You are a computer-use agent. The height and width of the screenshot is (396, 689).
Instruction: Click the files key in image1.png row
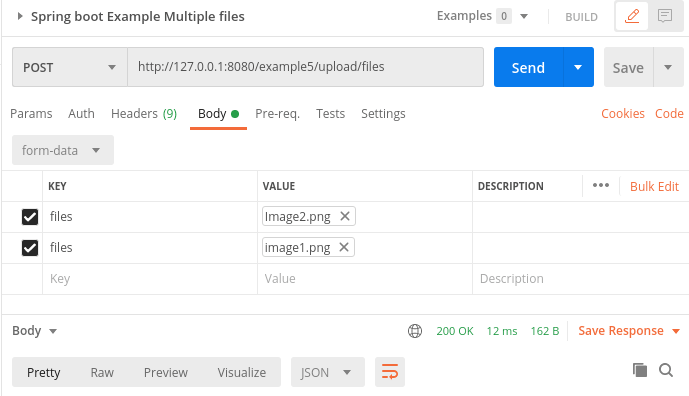point(61,247)
